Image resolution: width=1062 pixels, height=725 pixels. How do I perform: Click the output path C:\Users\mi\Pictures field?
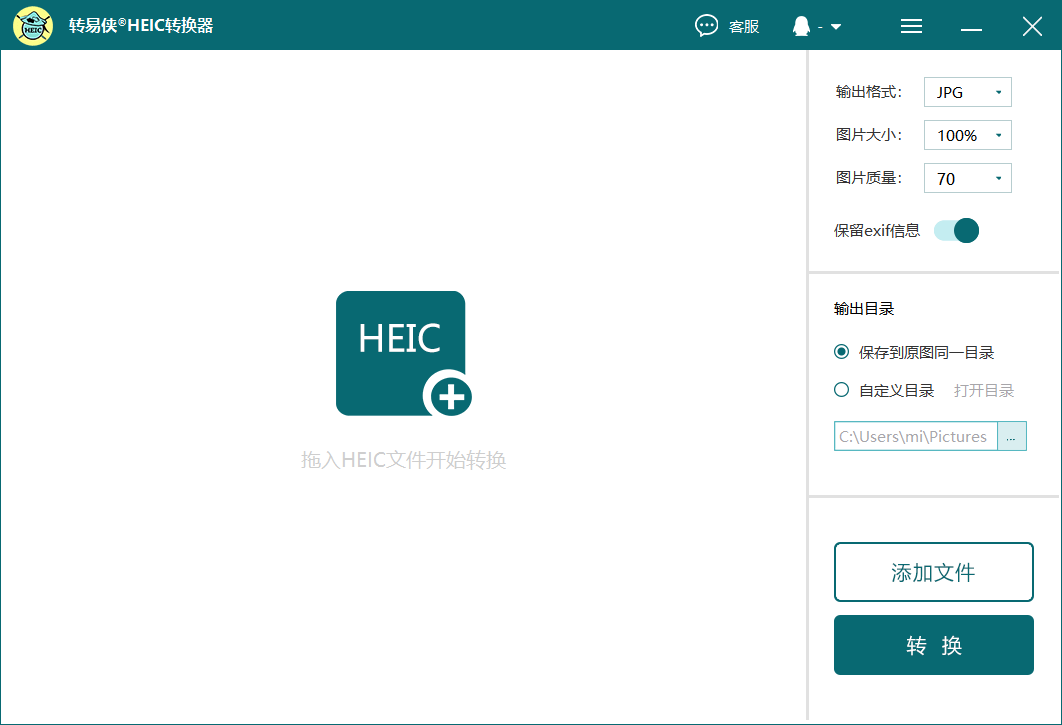915,436
